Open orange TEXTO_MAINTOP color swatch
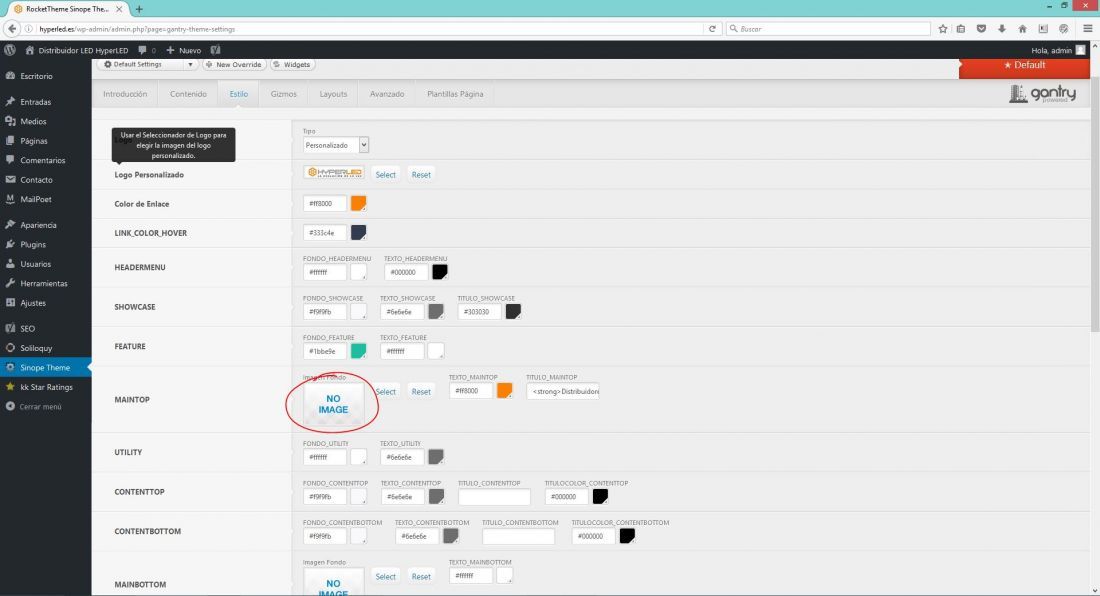1100x596 pixels. tap(504, 391)
